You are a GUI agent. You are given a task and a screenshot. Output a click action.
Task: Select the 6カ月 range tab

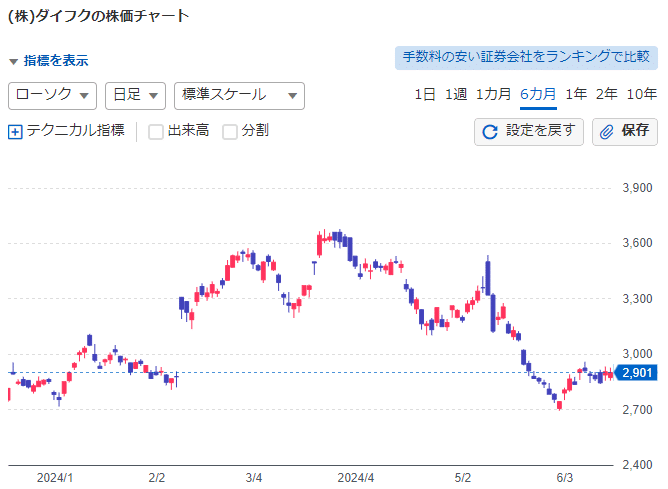538,95
